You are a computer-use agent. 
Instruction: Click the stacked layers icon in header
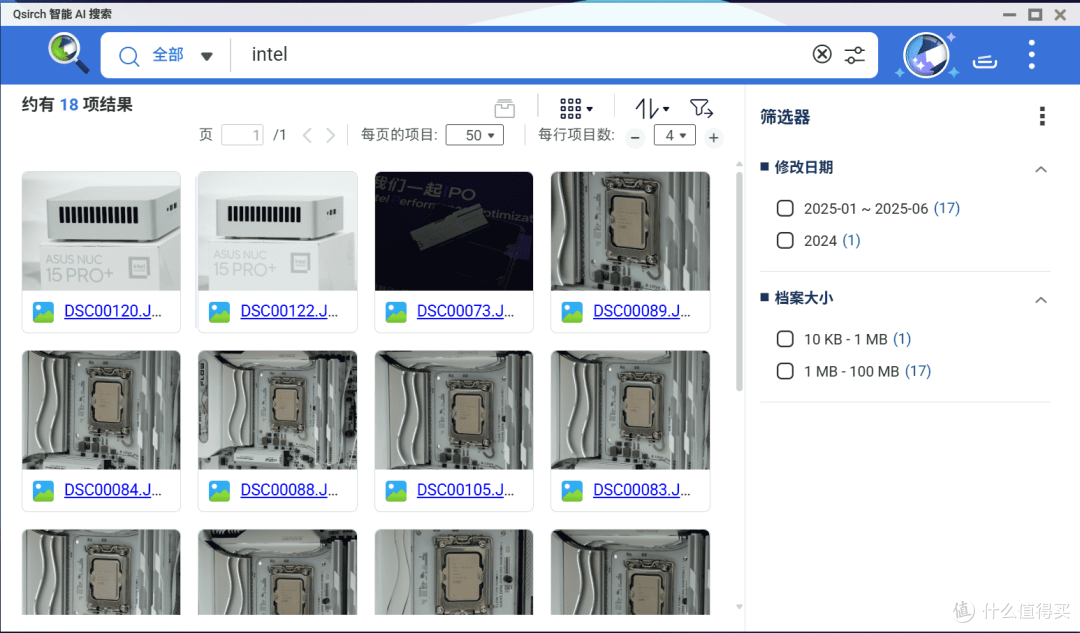click(x=985, y=62)
